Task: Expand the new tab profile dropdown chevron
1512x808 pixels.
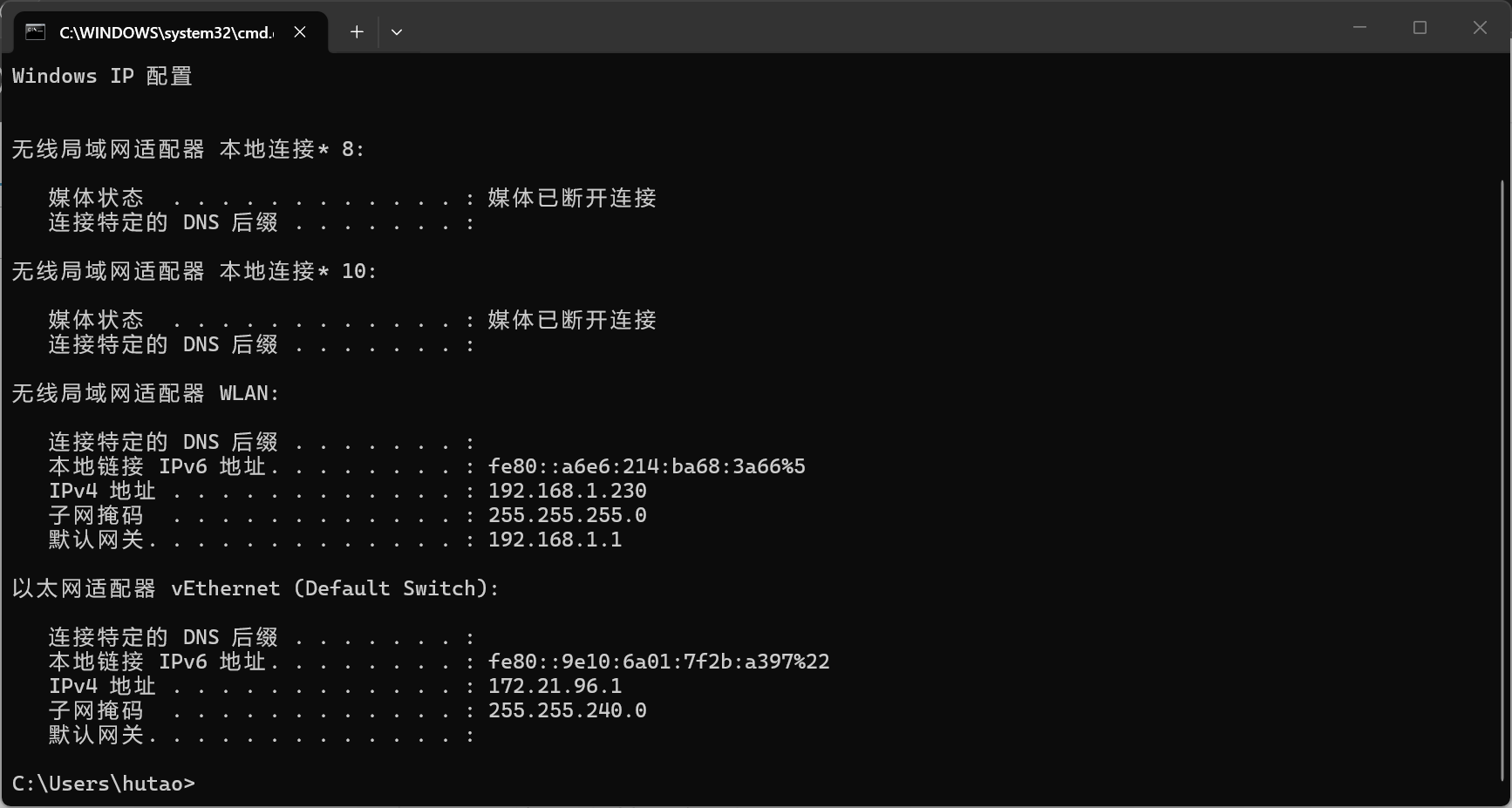Action: pyautogui.click(x=397, y=32)
